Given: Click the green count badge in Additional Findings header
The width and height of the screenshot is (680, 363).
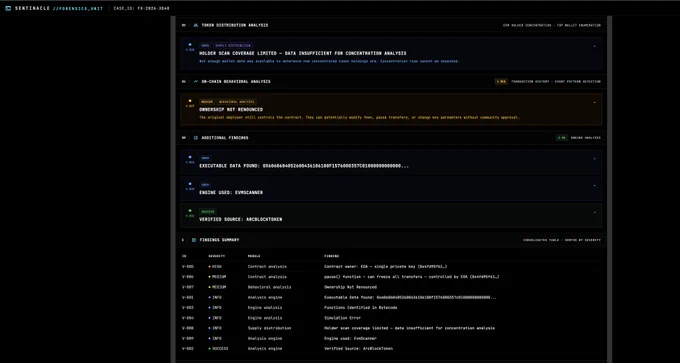Looking at the screenshot, I should click(x=562, y=138).
